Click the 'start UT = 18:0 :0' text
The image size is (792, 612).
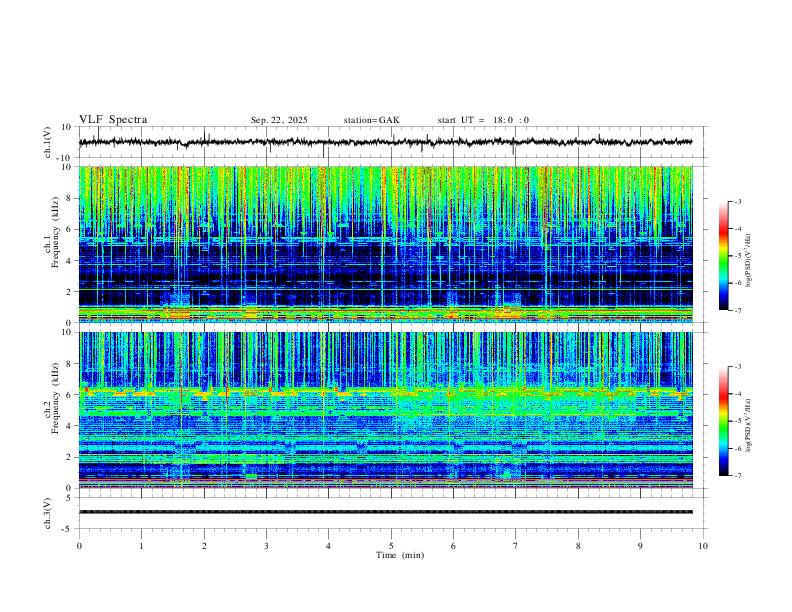(483, 120)
